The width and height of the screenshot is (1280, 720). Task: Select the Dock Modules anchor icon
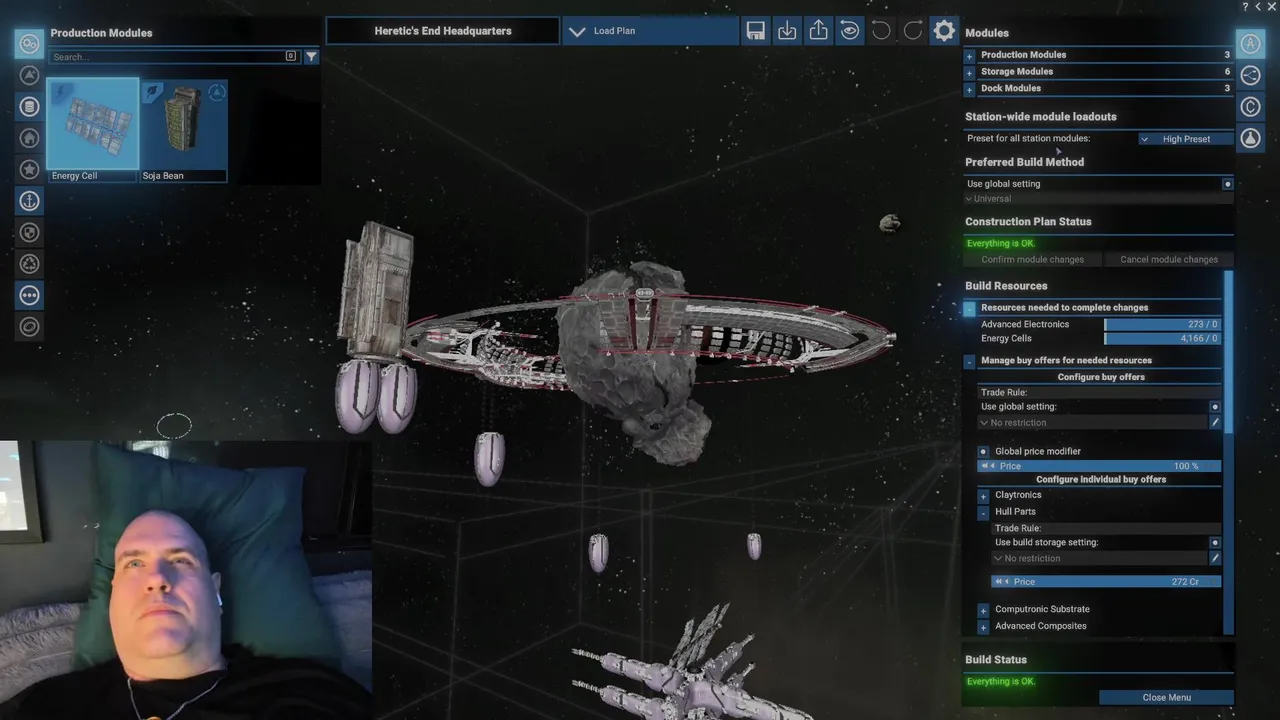pyautogui.click(x=29, y=201)
